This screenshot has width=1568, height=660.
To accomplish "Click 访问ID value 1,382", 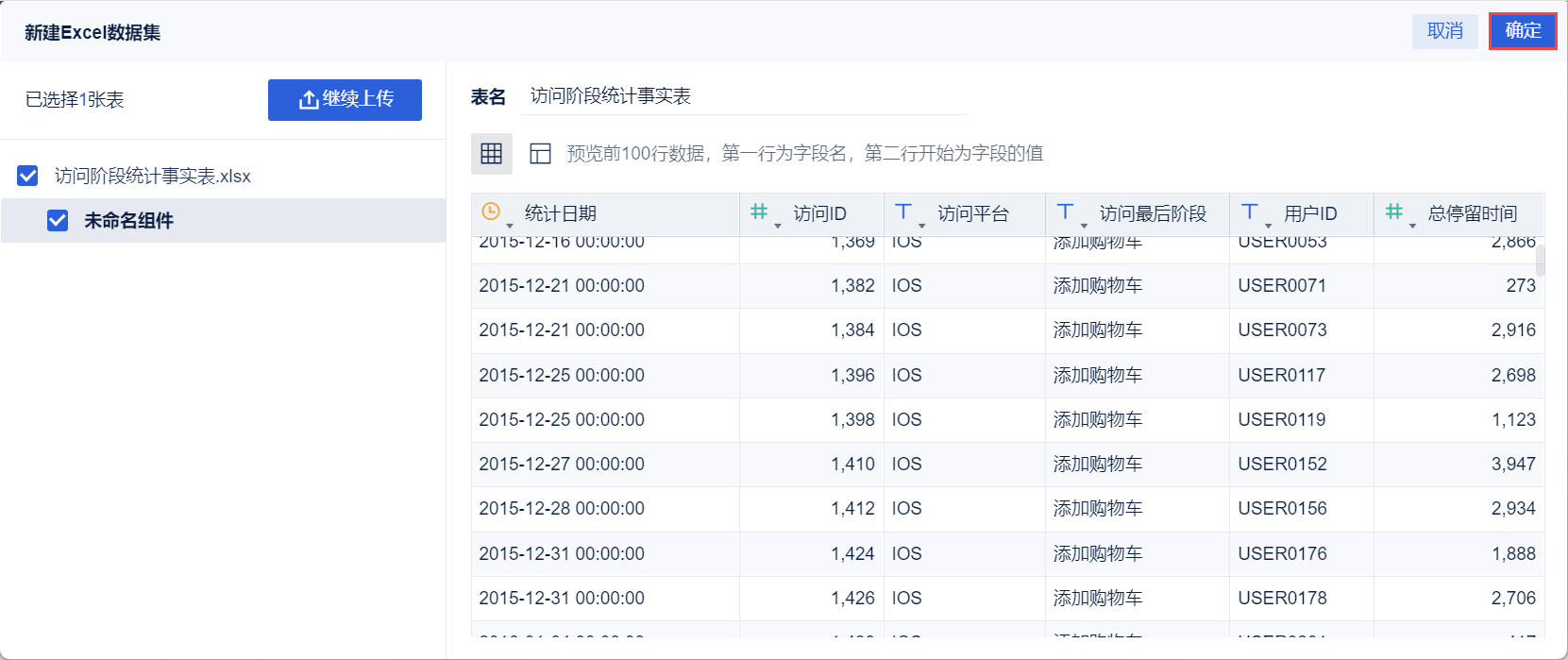I will 852,285.
